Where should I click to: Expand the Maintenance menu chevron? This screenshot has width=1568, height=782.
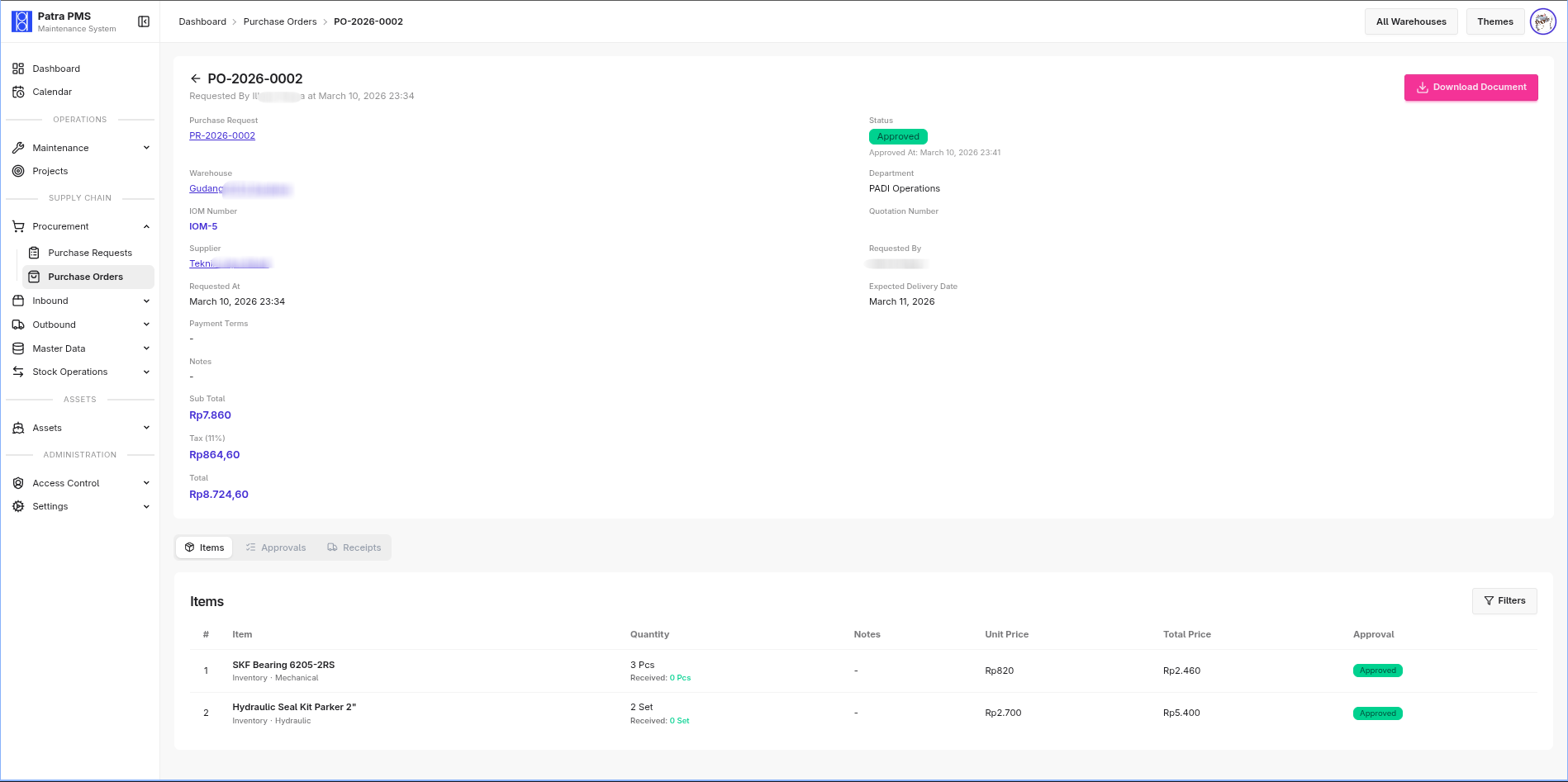(x=146, y=148)
